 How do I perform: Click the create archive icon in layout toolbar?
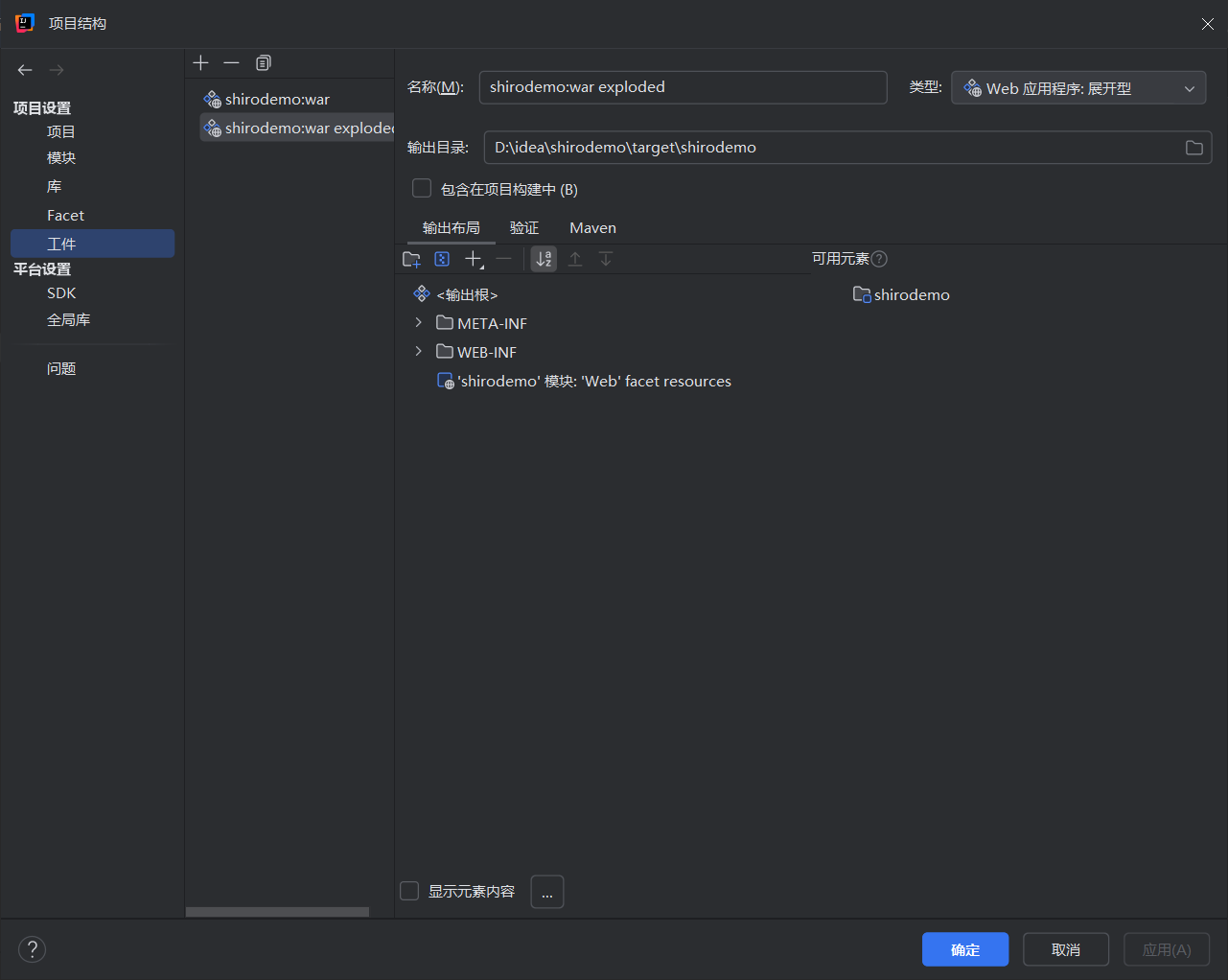point(442,259)
